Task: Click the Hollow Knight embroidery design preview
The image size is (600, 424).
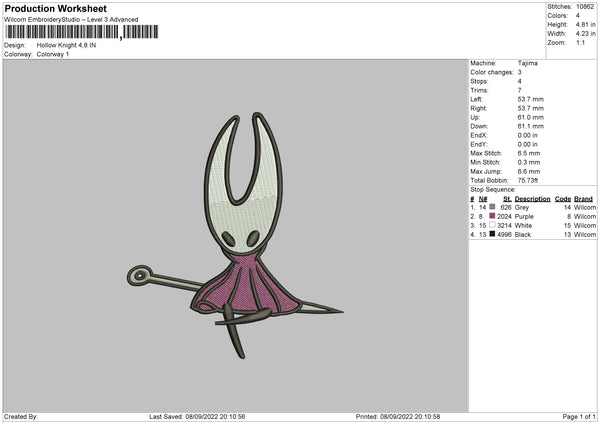Action: pyautogui.click(x=235, y=236)
